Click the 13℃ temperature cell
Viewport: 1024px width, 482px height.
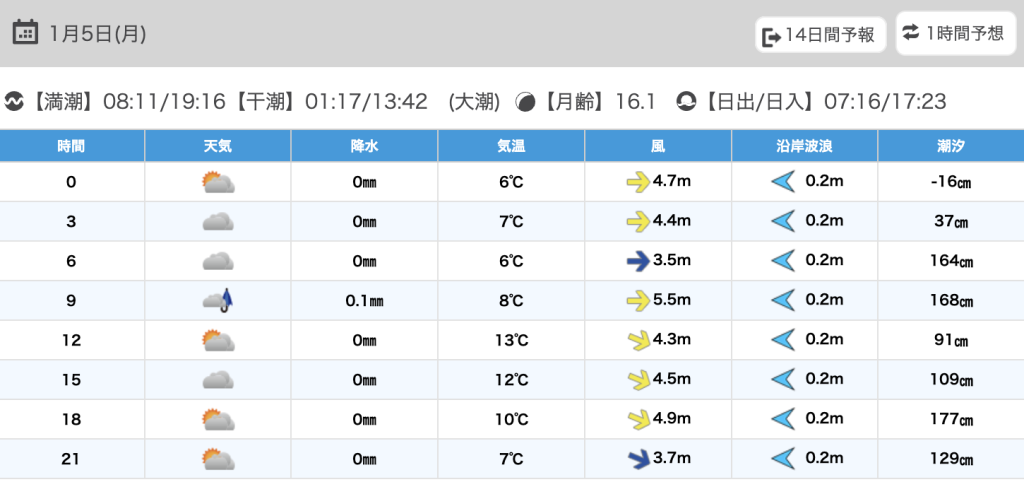click(x=511, y=340)
